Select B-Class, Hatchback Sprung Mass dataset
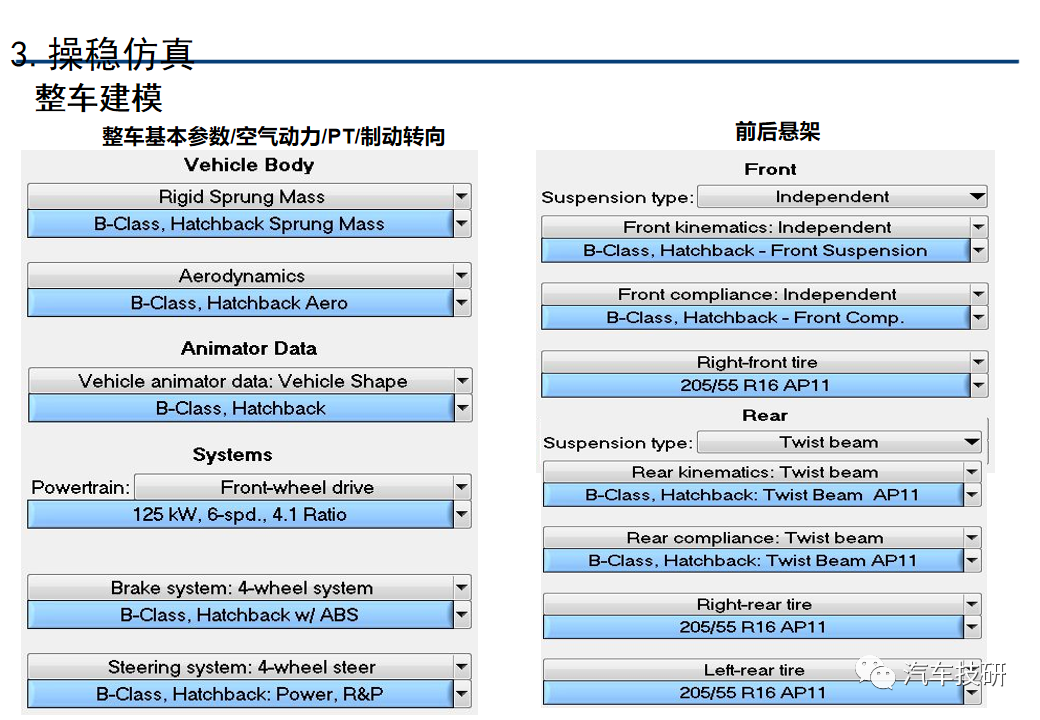Viewport: 1040px width, 720px height. pos(240,224)
